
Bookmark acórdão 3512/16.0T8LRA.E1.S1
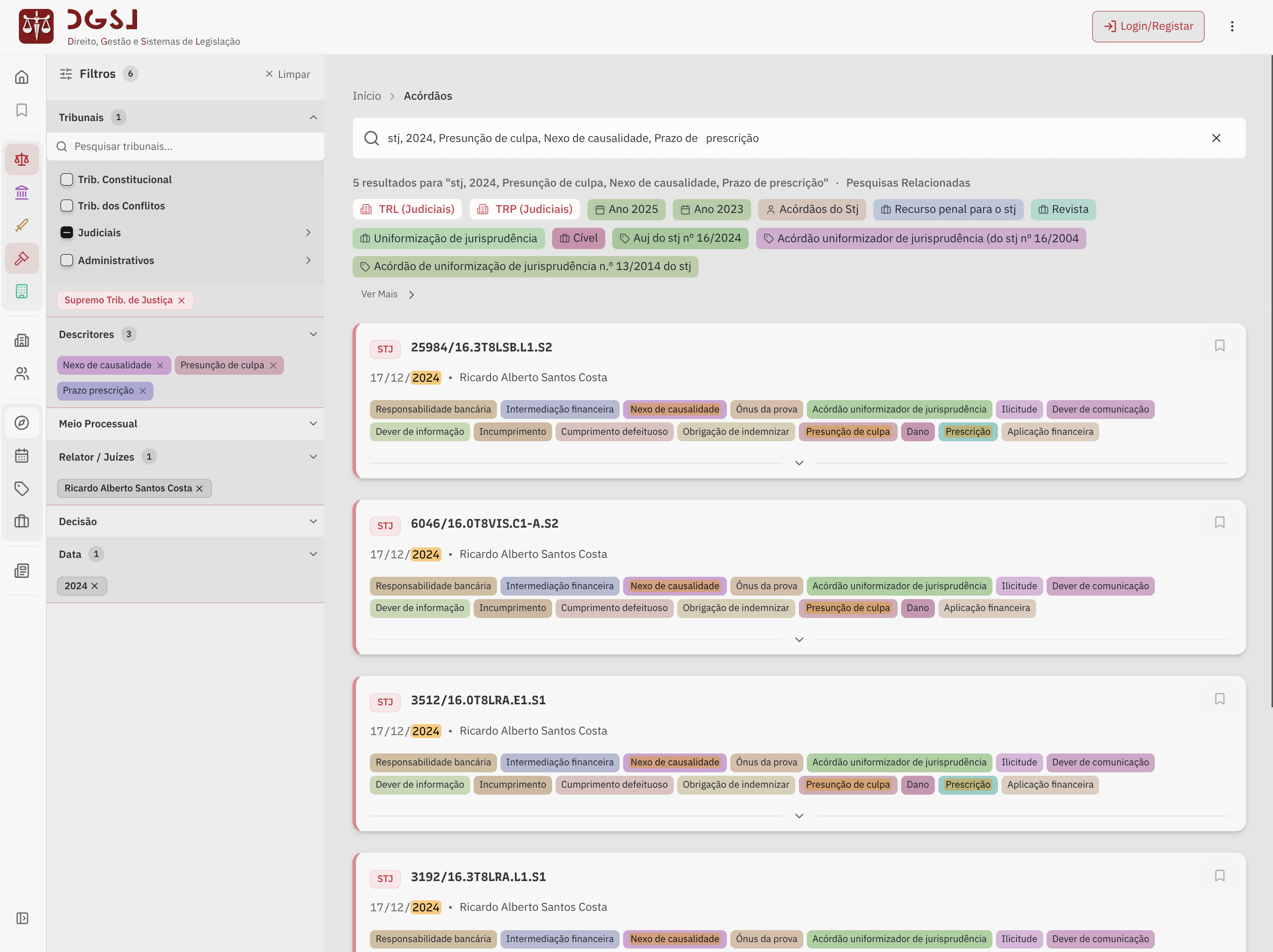click(1219, 699)
